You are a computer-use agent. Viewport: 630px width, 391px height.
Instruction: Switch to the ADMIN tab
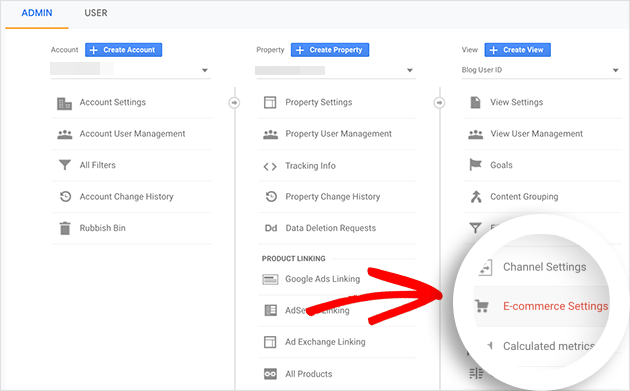pyautogui.click(x=37, y=13)
